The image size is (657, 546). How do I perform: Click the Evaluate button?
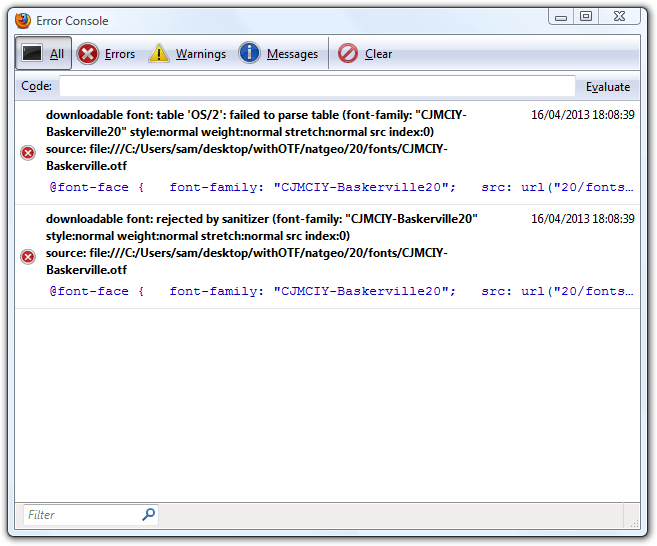click(x=608, y=87)
